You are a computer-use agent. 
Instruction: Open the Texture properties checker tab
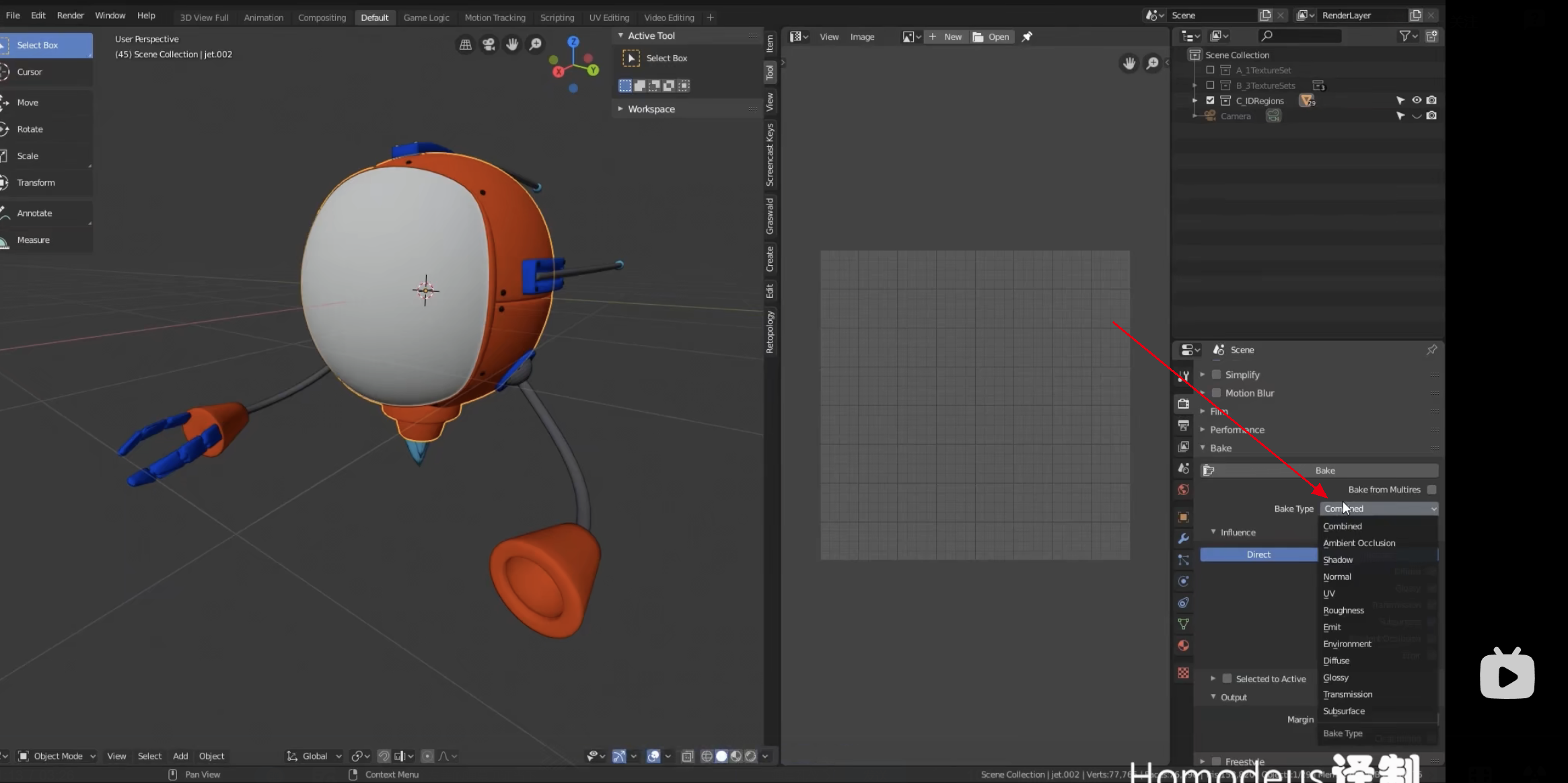tap(1183, 672)
